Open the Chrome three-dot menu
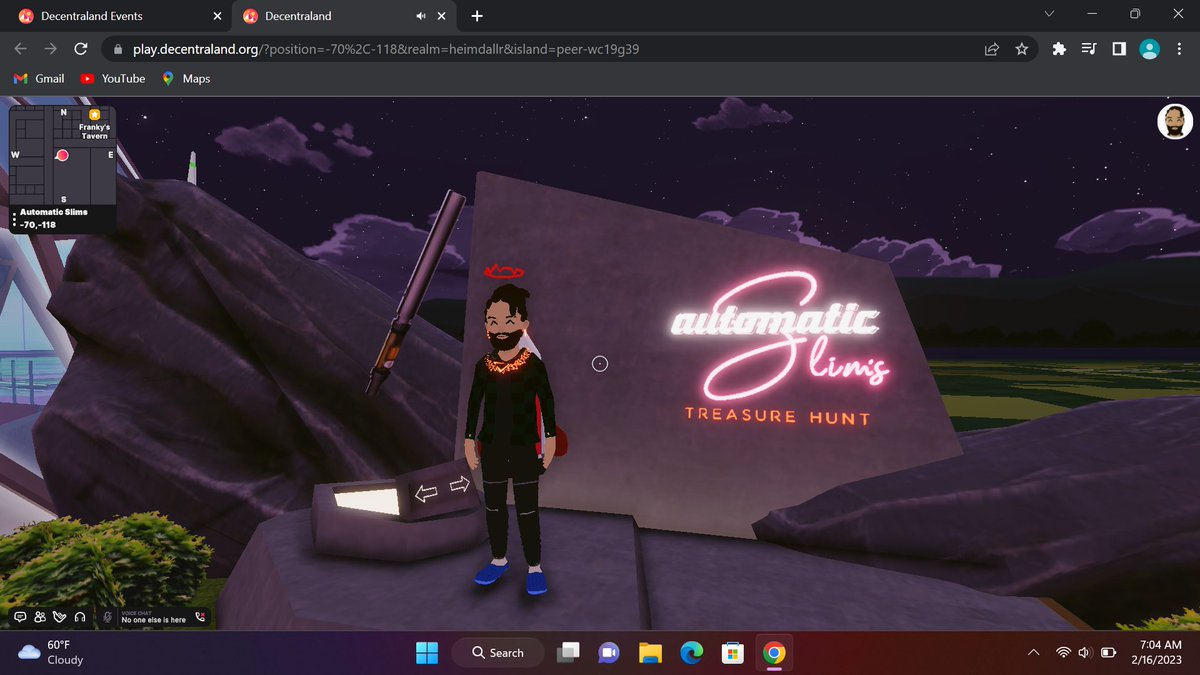This screenshot has width=1200, height=675. click(x=1180, y=48)
